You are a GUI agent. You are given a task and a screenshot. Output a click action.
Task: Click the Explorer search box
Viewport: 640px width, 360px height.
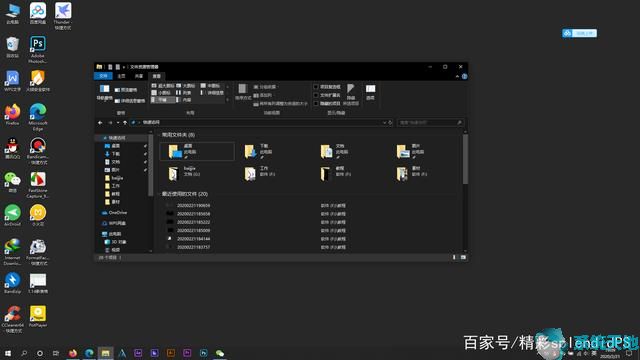[x=431, y=122]
